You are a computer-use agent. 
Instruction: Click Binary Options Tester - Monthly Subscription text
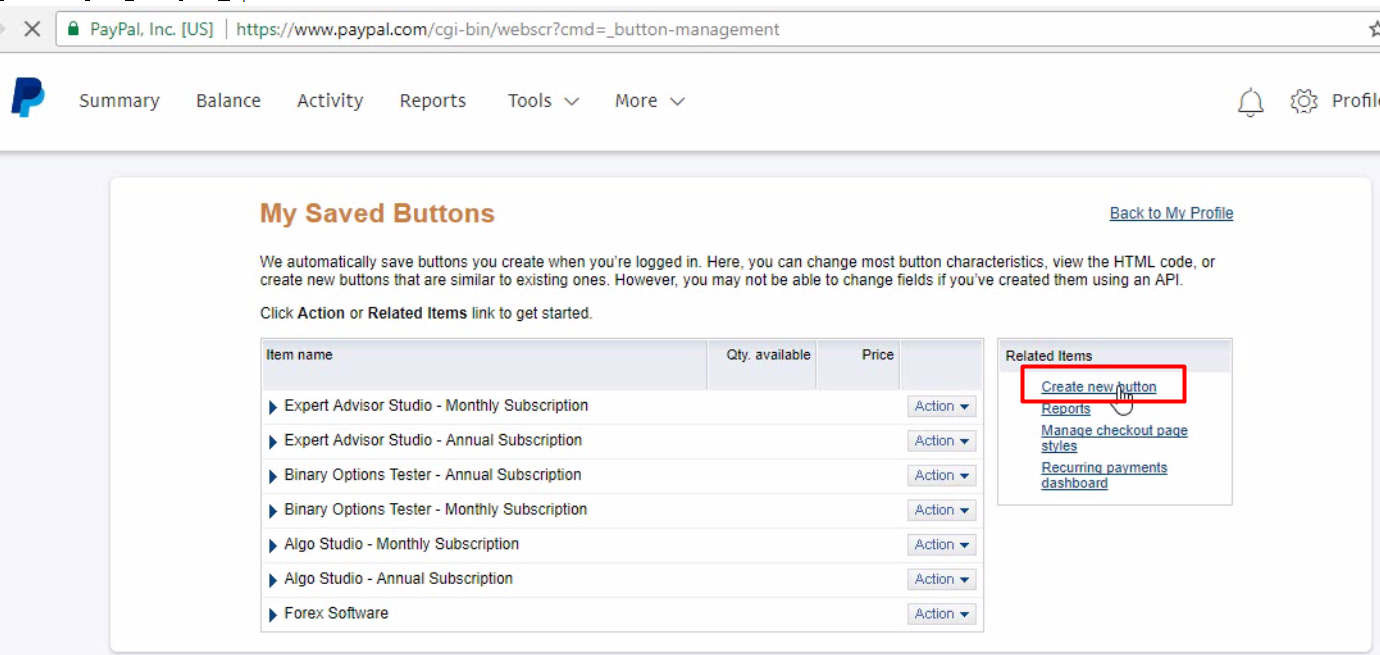(436, 509)
